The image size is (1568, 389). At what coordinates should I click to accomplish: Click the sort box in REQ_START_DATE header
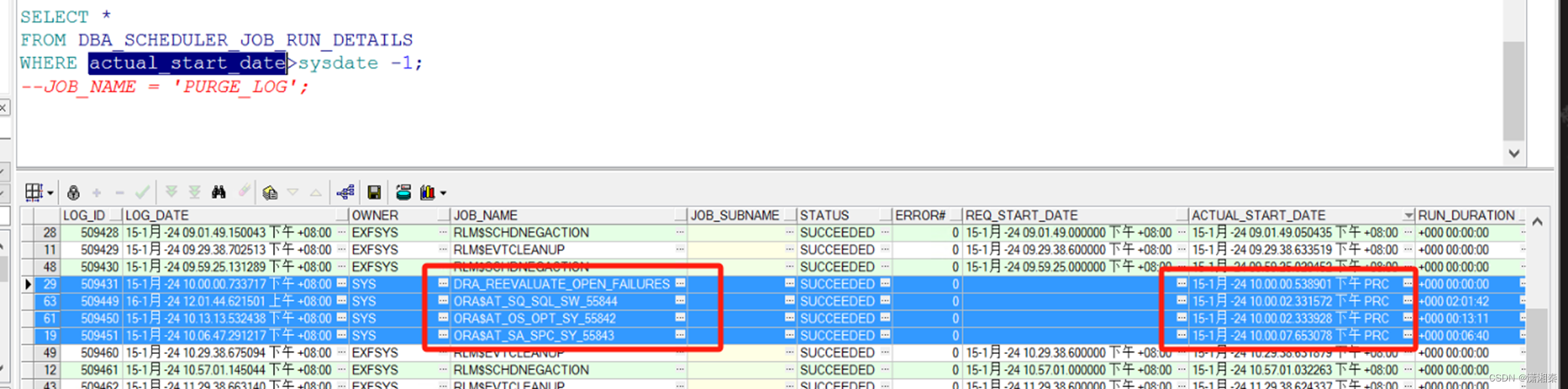(x=1181, y=215)
